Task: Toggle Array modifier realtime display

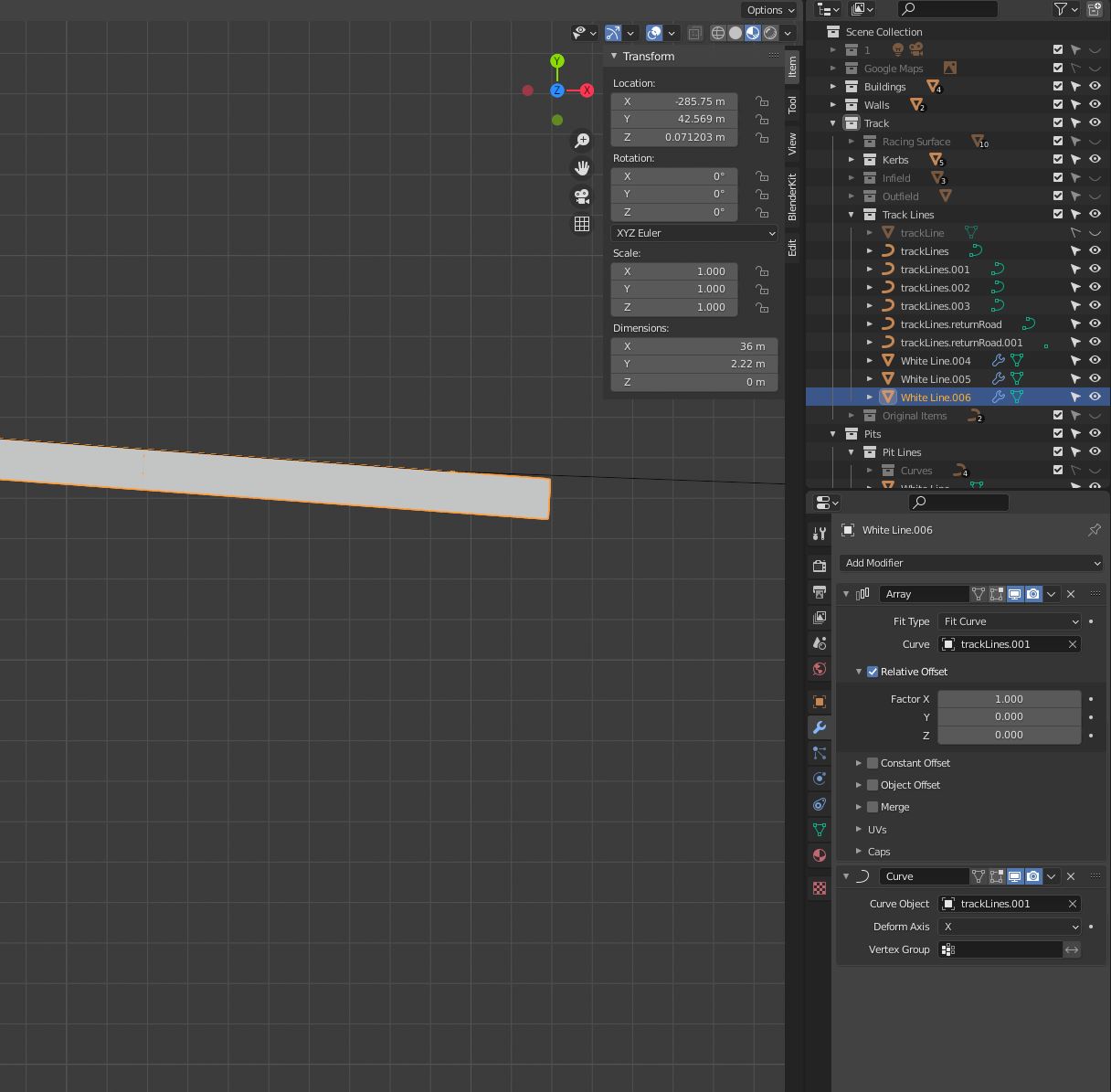Action: [x=1015, y=594]
